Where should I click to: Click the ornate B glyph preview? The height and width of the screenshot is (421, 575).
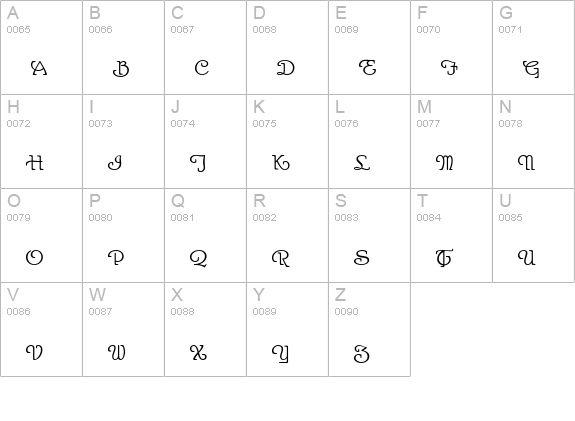point(121,69)
